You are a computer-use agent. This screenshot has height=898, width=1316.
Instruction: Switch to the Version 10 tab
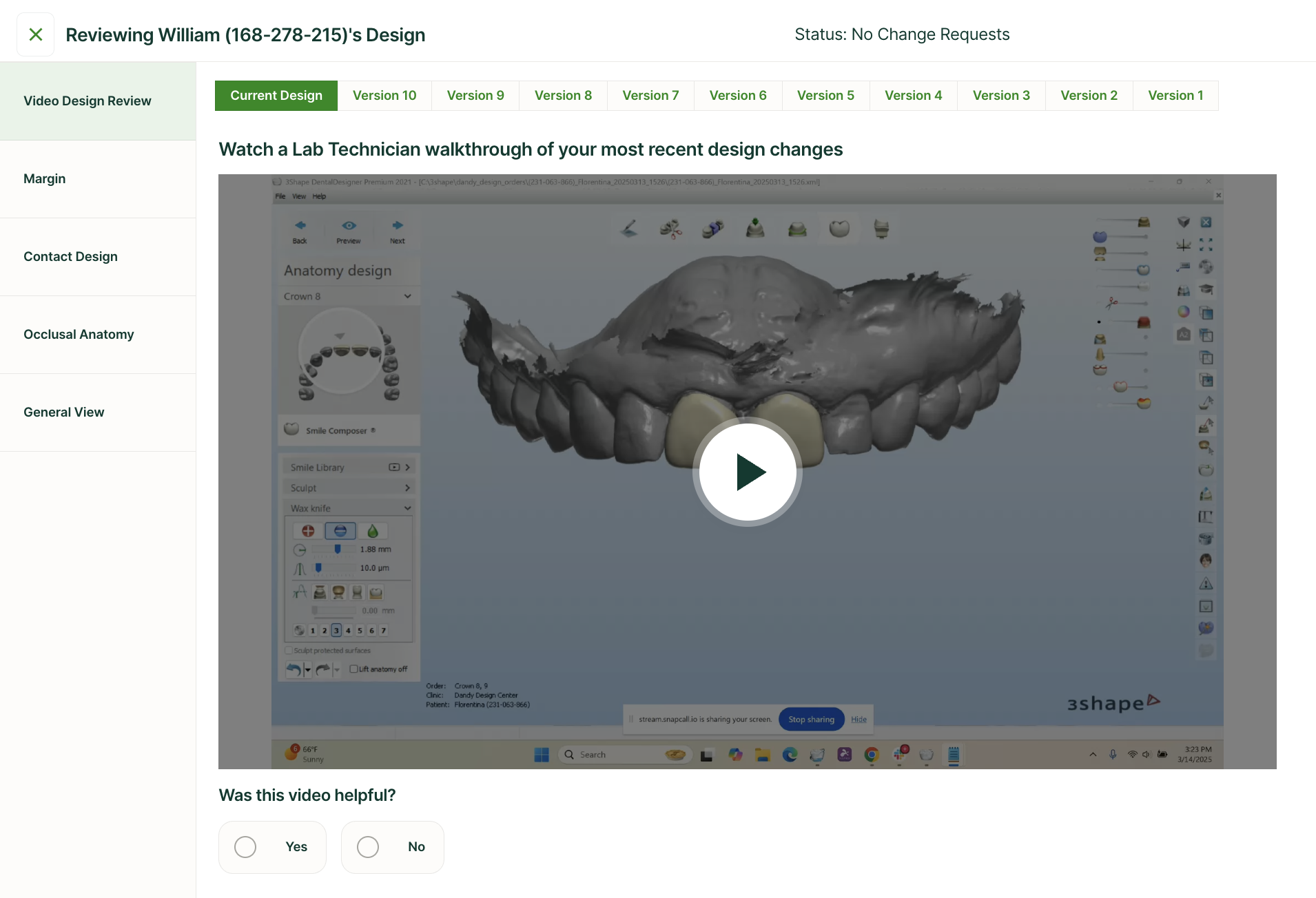pyautogui.click(x=384, y=96)
